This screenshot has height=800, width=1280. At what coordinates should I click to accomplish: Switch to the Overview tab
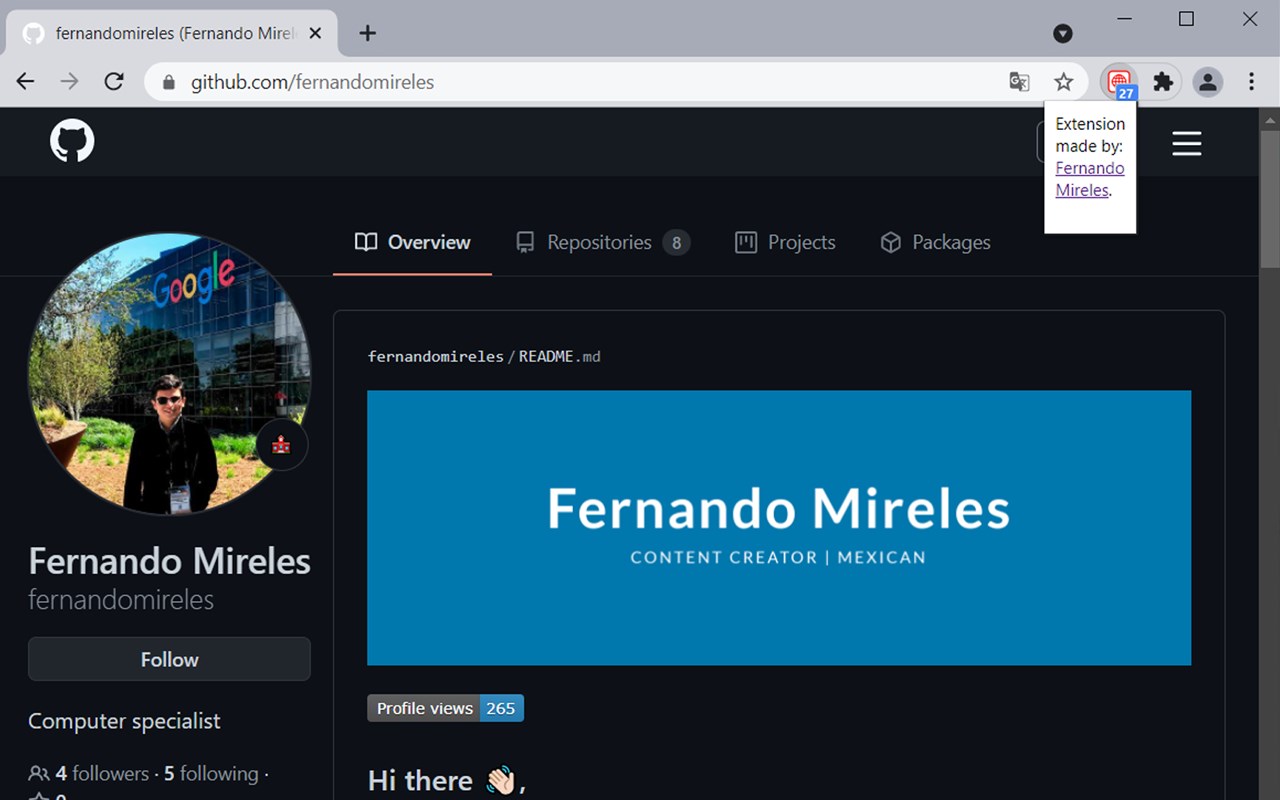coord(413,242)
